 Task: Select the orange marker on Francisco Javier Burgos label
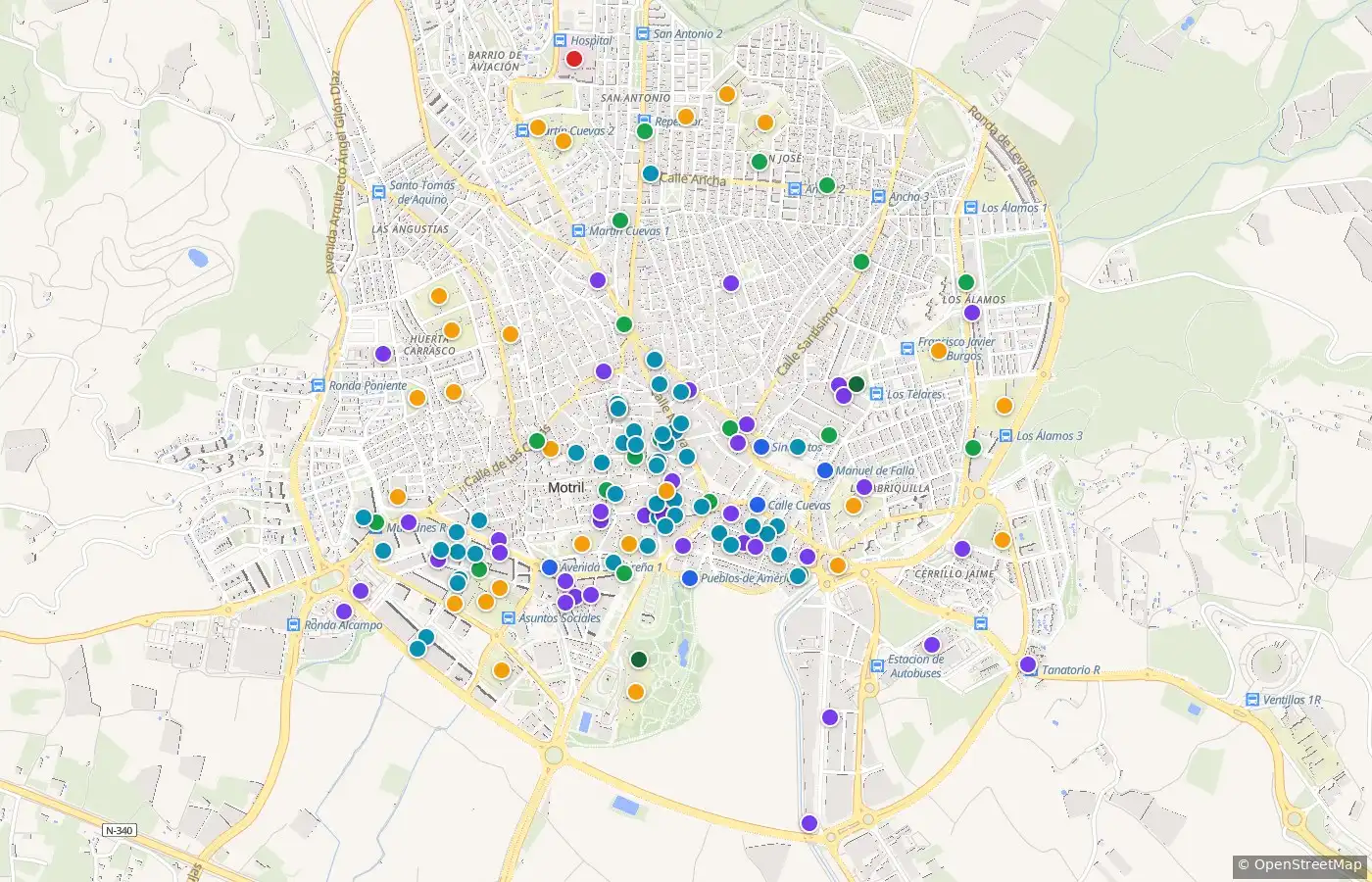coord(938,351)
